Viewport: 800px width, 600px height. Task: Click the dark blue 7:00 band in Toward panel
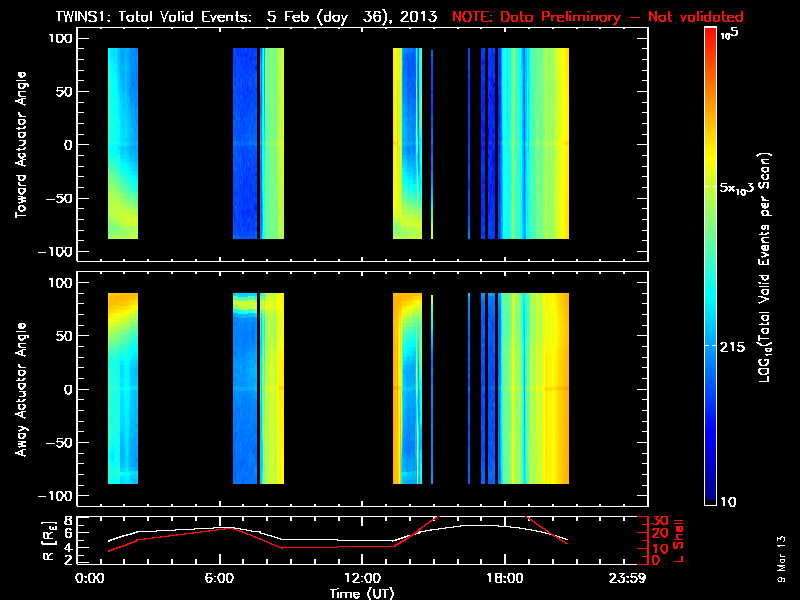click(x=245, y=143)
